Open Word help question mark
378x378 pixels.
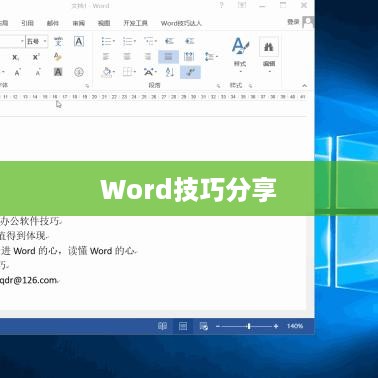click(x=222, y=5)
